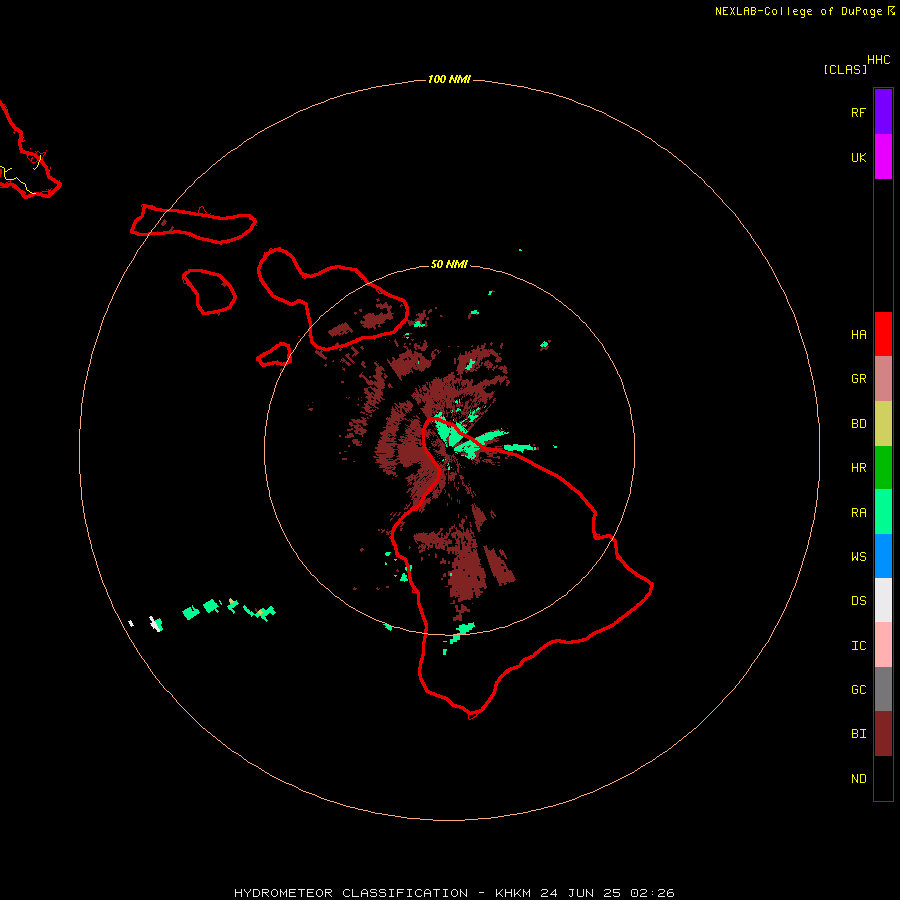Click the UK legend label
Viewport: 900px width, 900px height.
858,157
